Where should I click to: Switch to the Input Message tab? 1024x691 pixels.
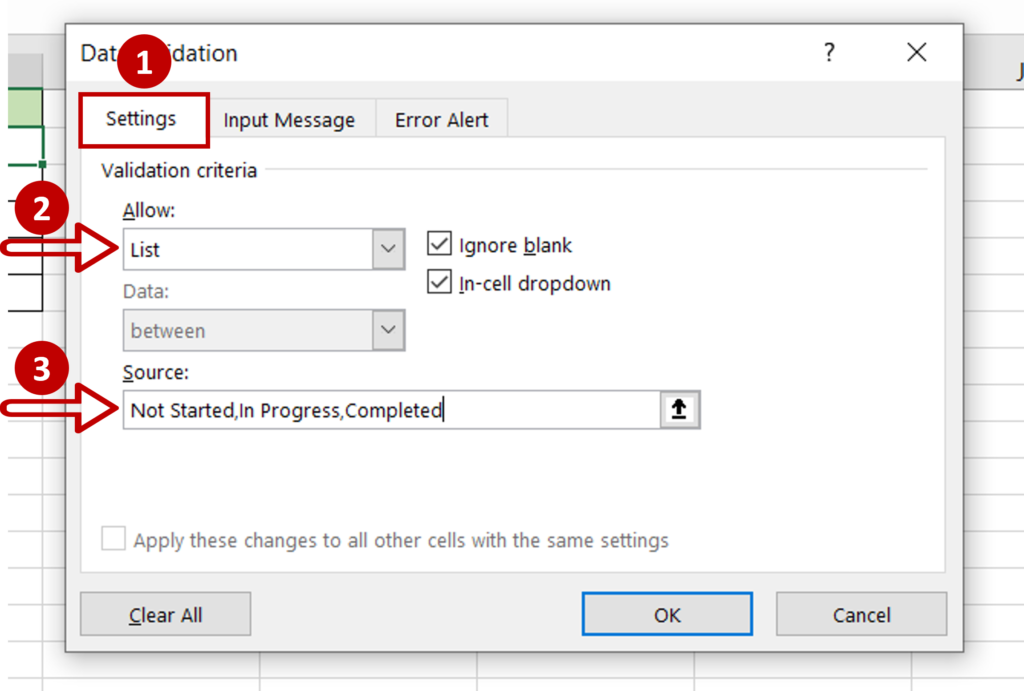pyautogui.click(x=288, y=119)
